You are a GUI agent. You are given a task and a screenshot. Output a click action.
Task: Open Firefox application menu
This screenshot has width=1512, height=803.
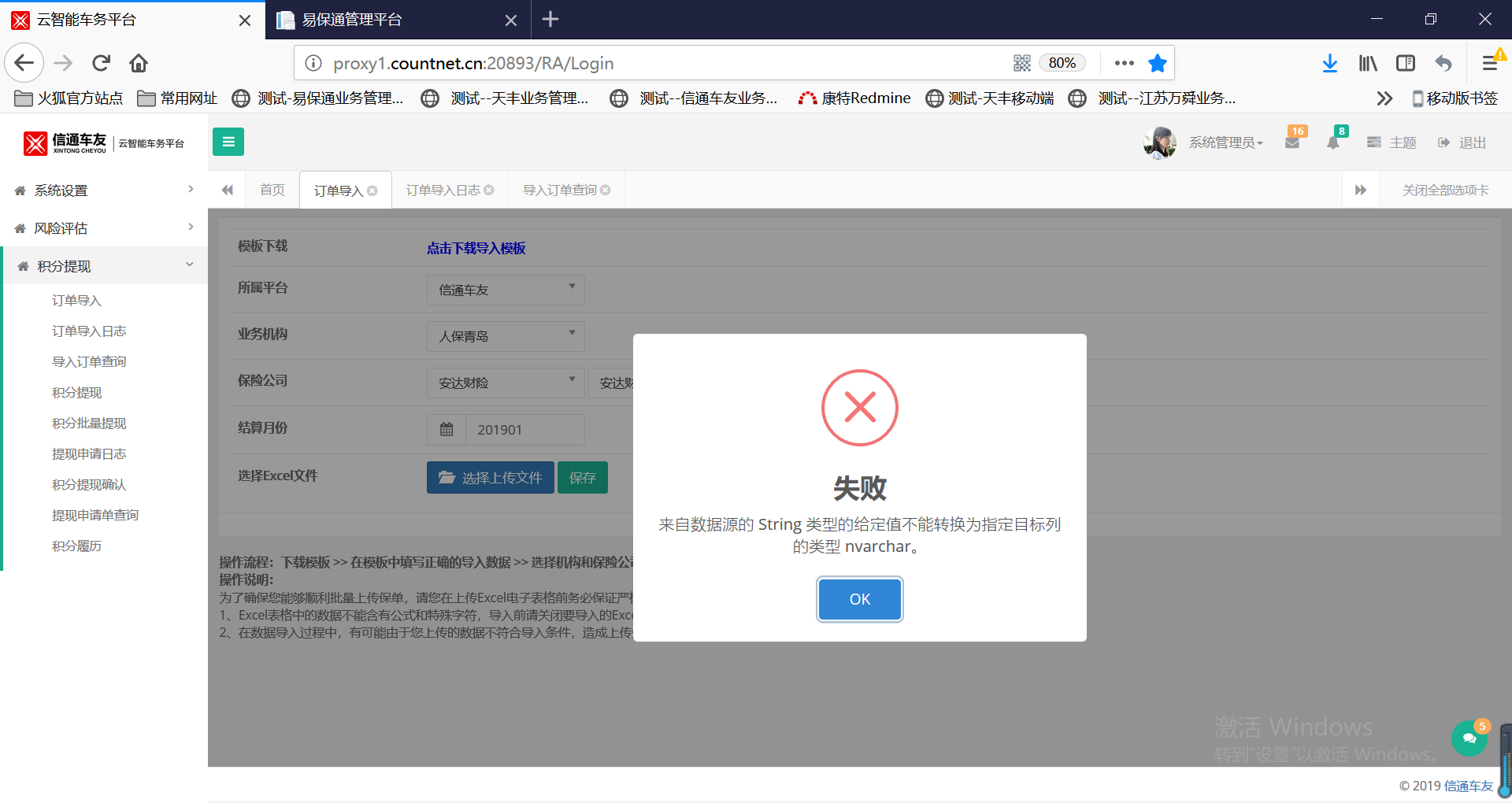pos(1490,63)
